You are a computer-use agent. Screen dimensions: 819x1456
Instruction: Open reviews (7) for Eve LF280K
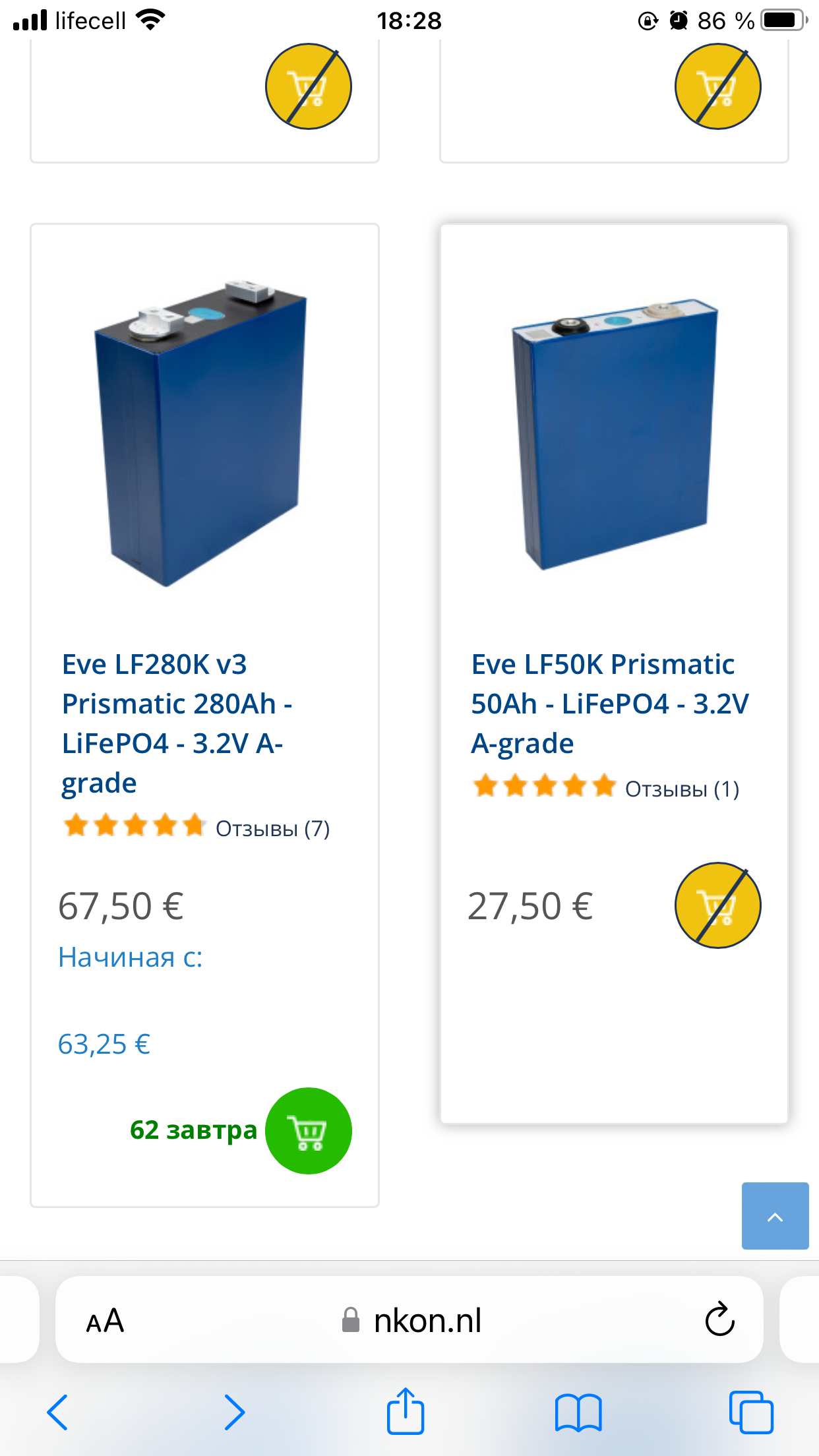[272, 828]
